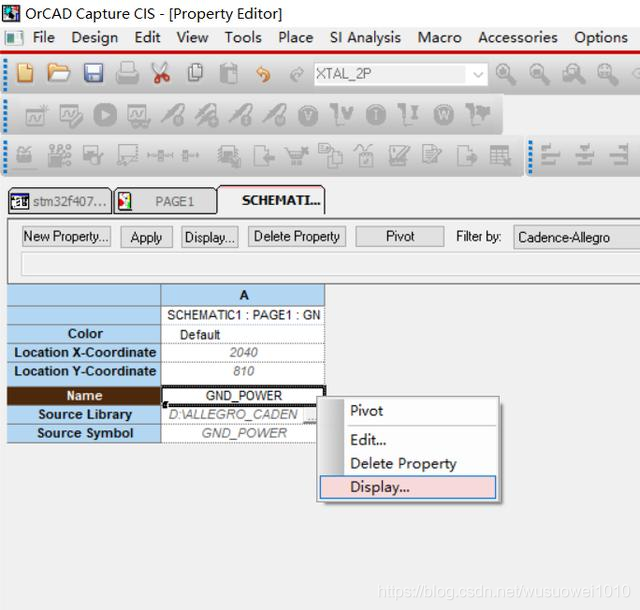640x610 pixels.
Task: Click the column A header
Action: (243, 295)
